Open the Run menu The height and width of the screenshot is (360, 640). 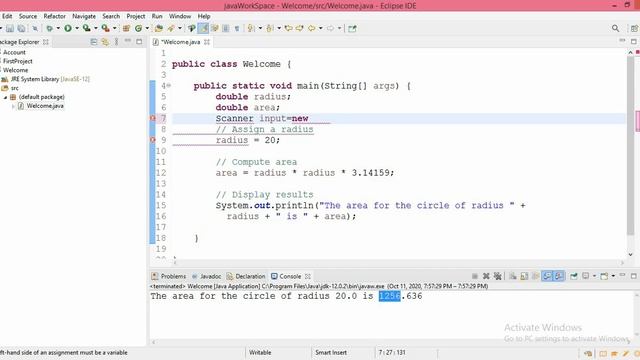click(x=157, y=16)
